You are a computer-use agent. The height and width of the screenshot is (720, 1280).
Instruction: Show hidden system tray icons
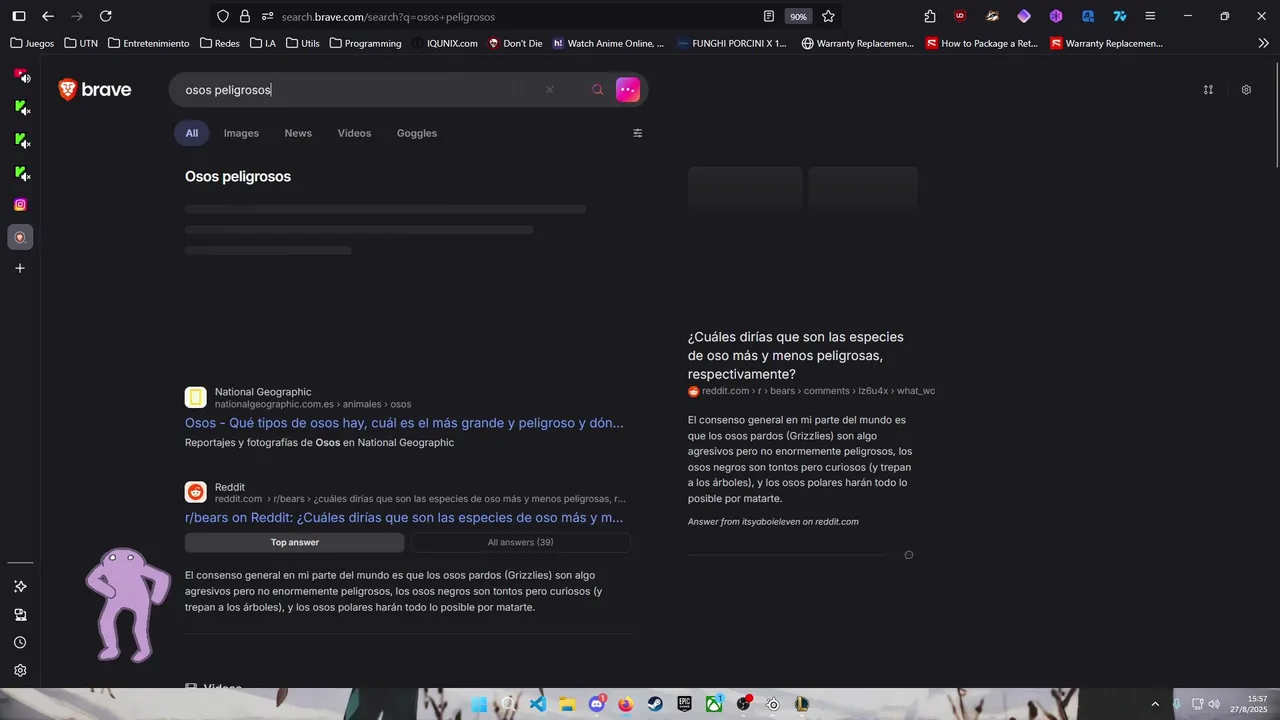(x=1155, y=704)
